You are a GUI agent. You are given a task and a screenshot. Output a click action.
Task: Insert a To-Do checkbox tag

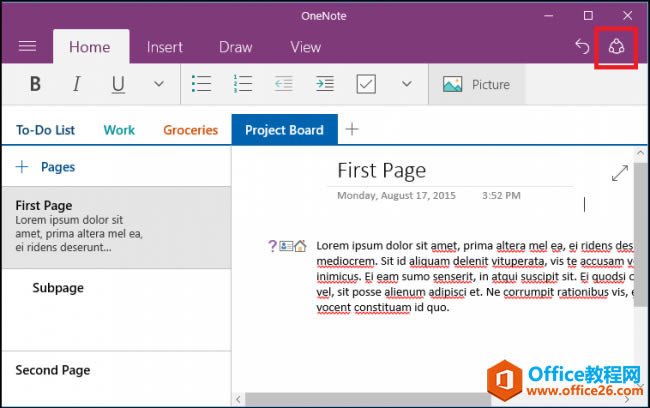coord(366,84)
